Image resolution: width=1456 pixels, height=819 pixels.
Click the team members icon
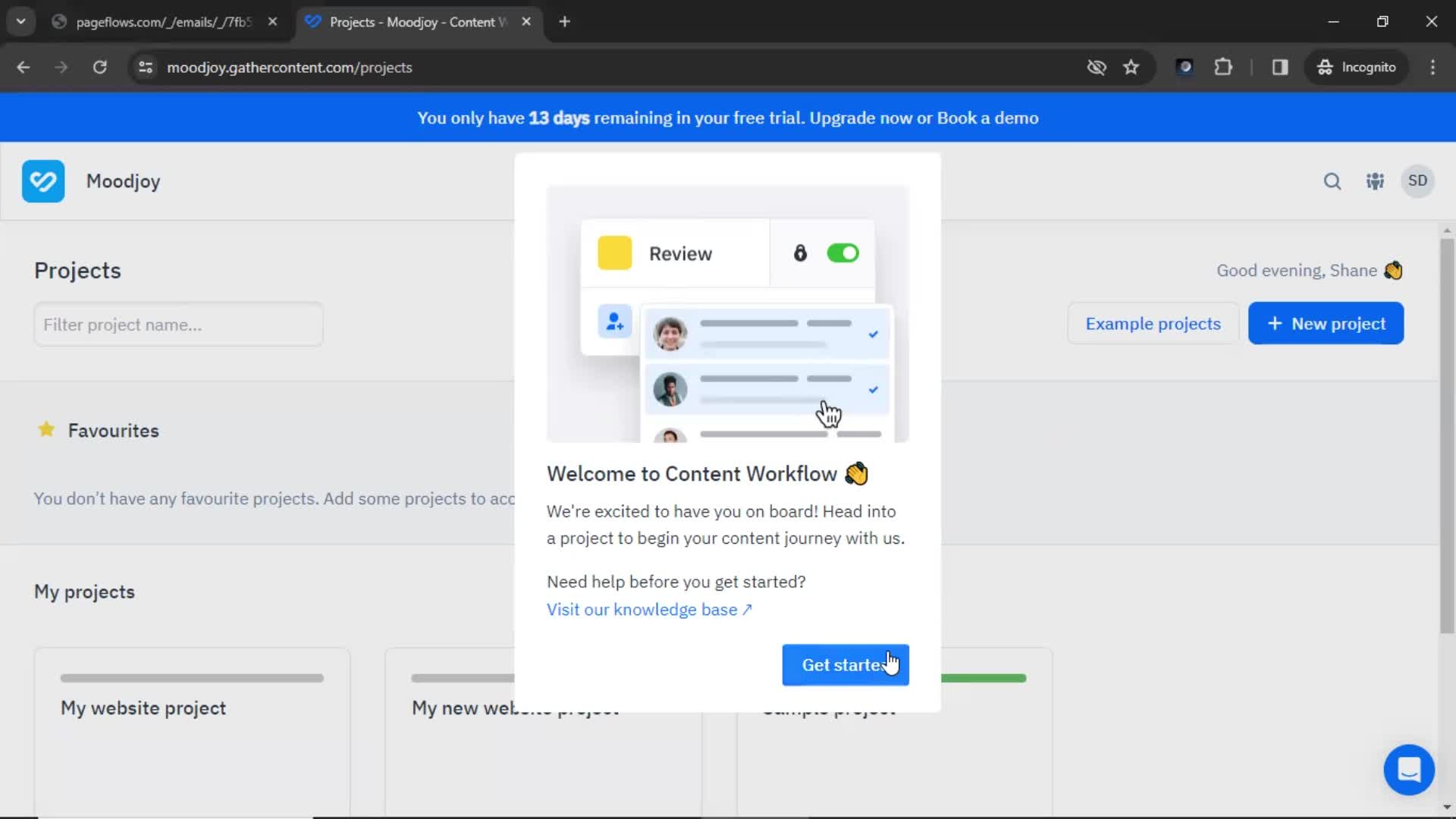[x=1375, y=181]
